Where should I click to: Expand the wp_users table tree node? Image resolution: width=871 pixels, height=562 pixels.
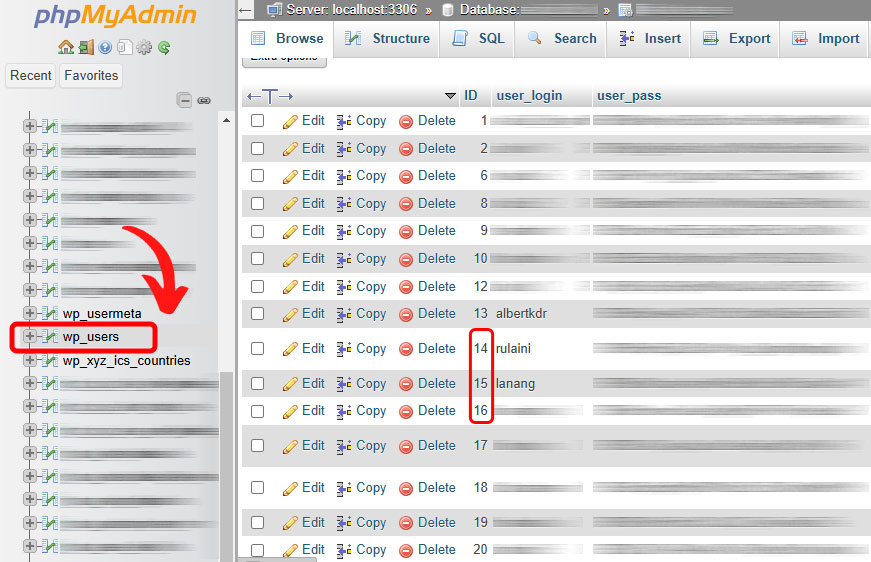(x=30, y=337)
